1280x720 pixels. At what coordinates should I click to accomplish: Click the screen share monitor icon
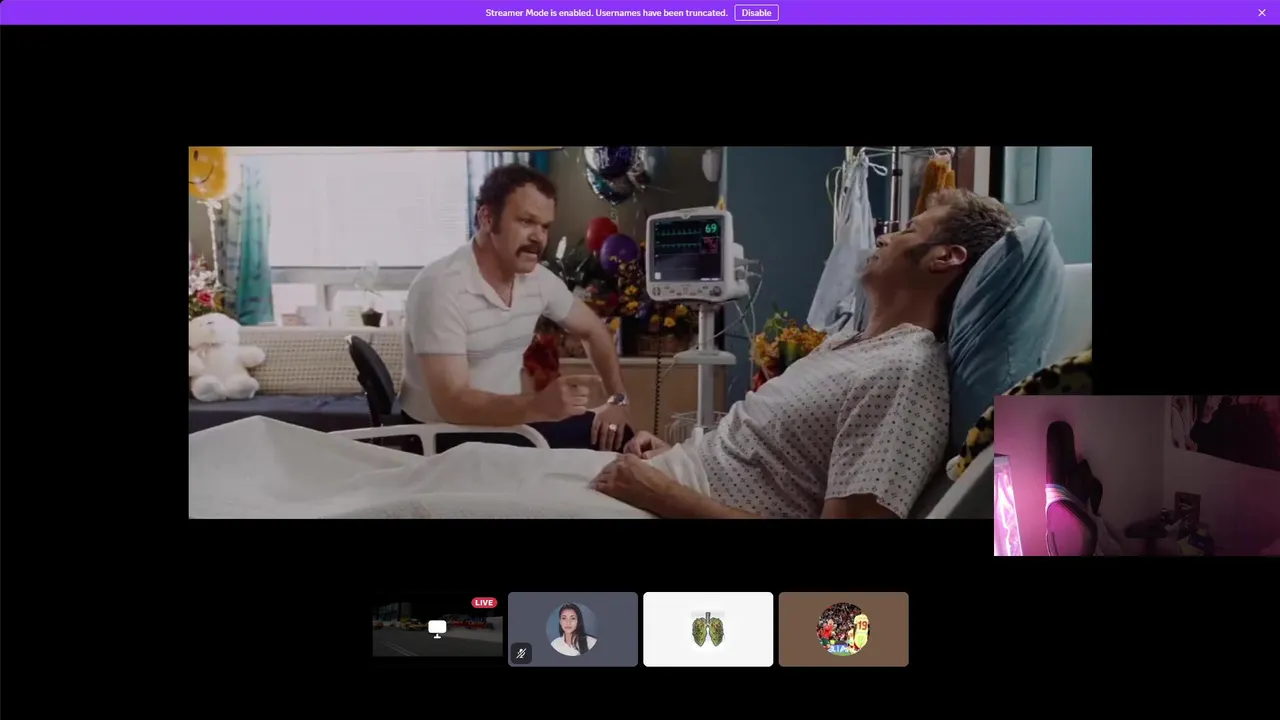tap(437, 628)
